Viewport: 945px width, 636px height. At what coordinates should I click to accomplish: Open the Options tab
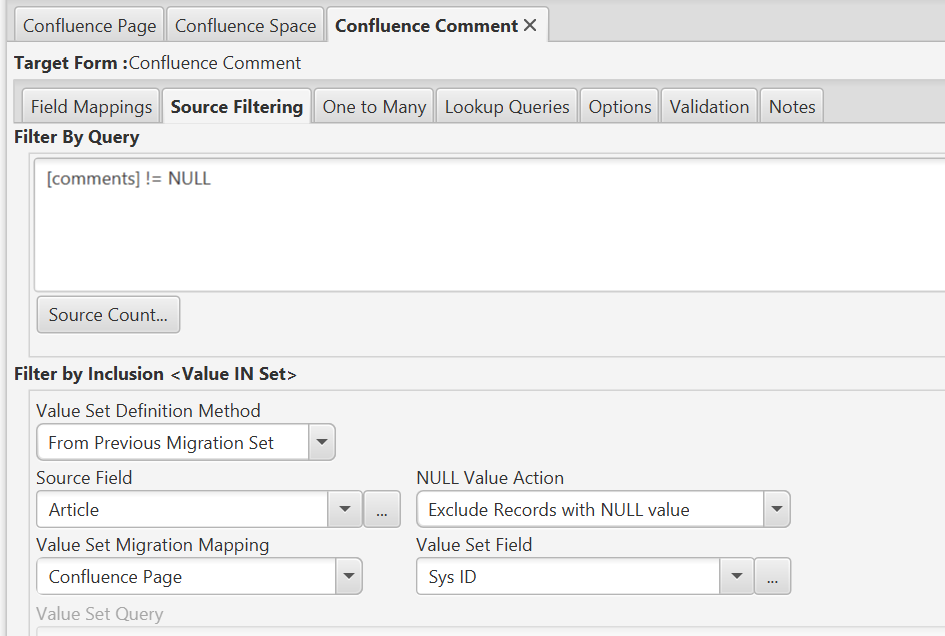tap(620, 107)
